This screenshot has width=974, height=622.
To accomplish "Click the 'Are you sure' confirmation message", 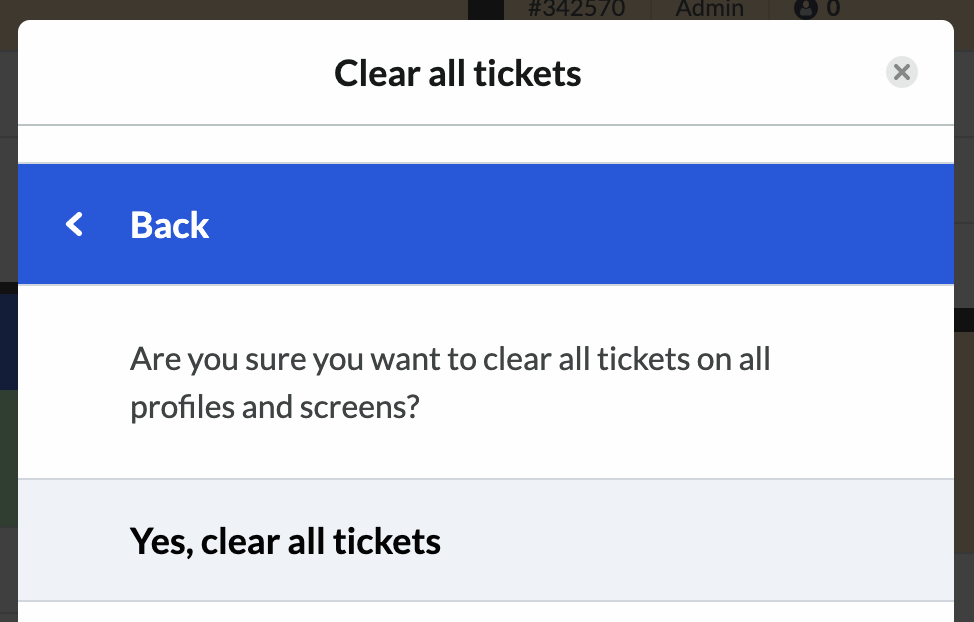I will (x=450, y=382).
